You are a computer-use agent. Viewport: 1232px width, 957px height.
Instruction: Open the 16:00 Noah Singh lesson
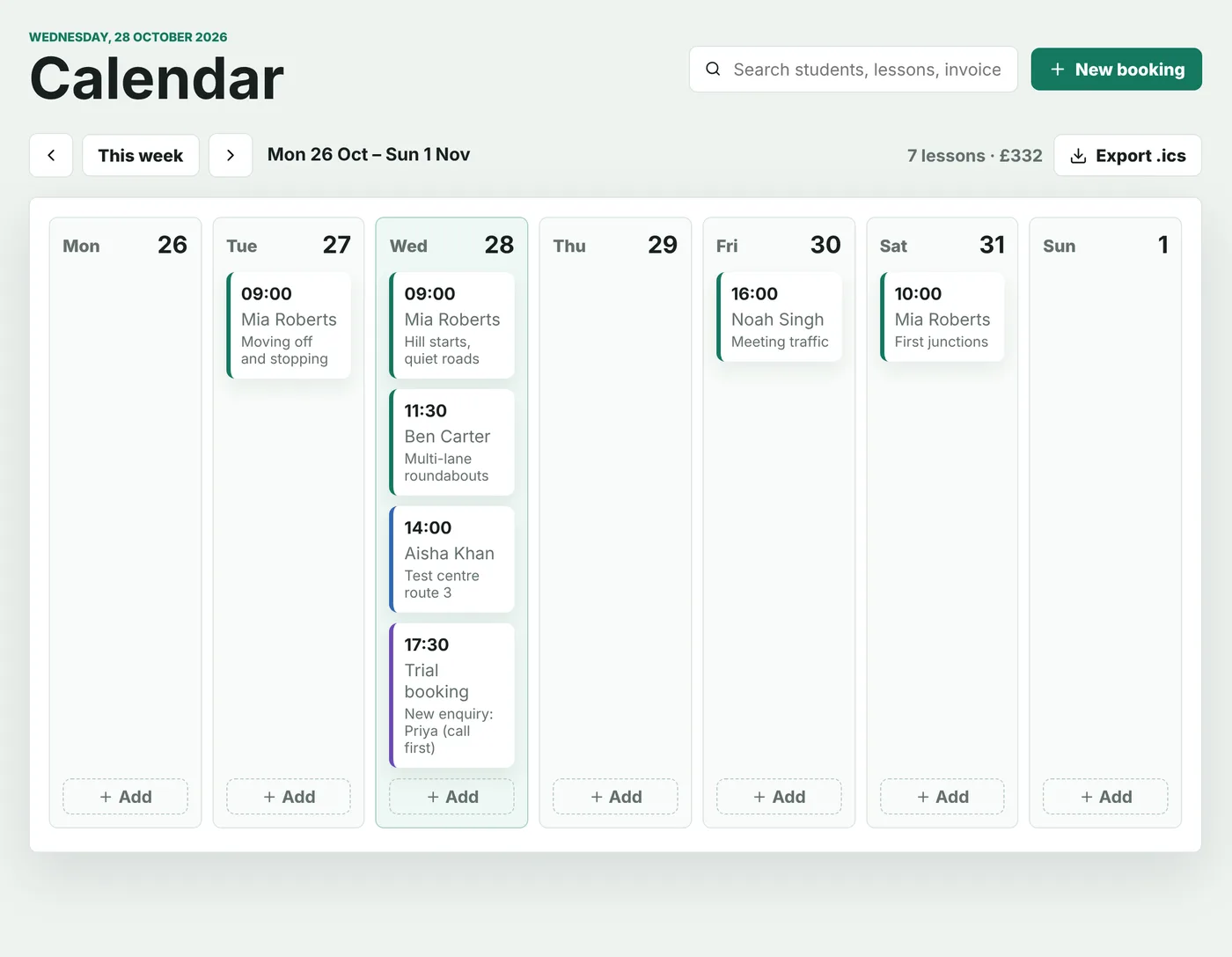click(780, 317)
